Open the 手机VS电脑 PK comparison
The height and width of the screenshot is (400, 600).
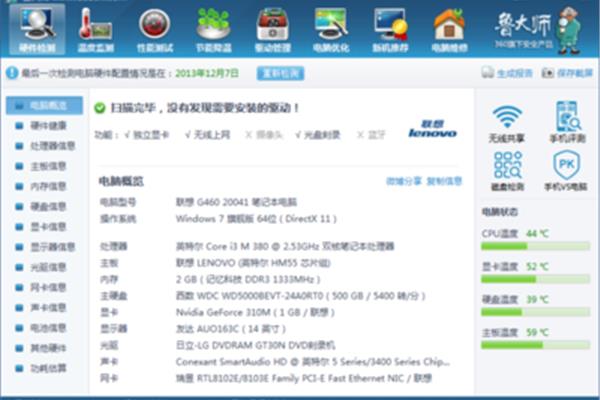[566, 170]
